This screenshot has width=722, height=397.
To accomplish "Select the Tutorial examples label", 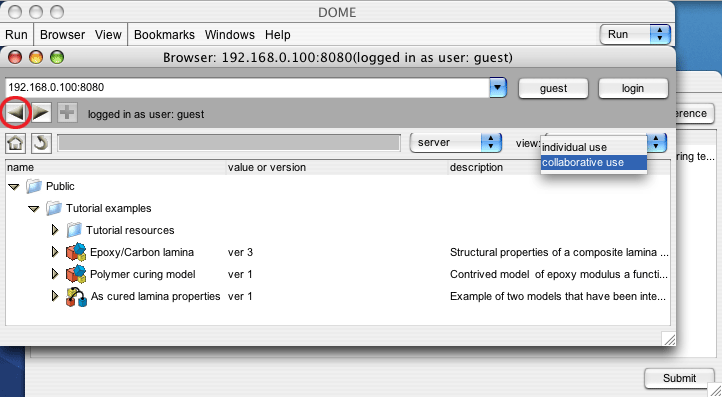I will coord(109,208).
